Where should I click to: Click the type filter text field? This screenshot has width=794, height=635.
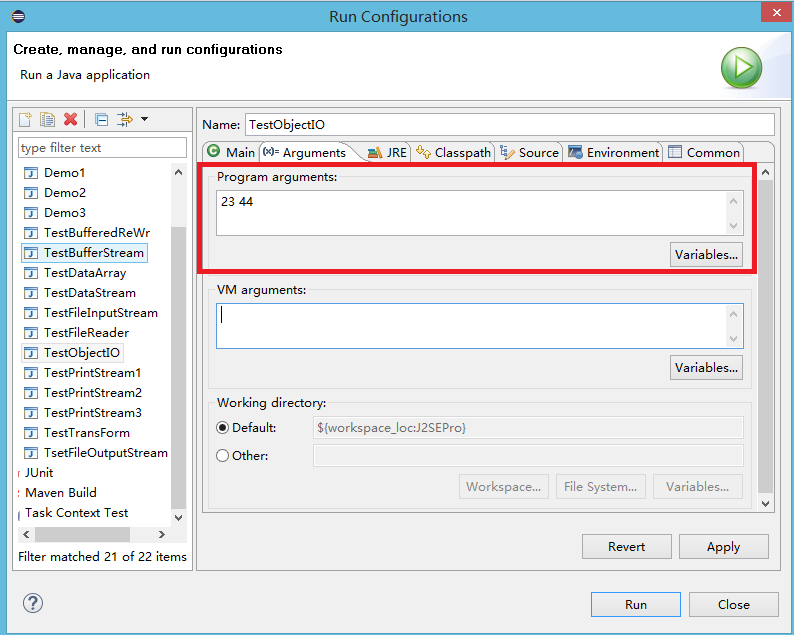click(102, 148)
